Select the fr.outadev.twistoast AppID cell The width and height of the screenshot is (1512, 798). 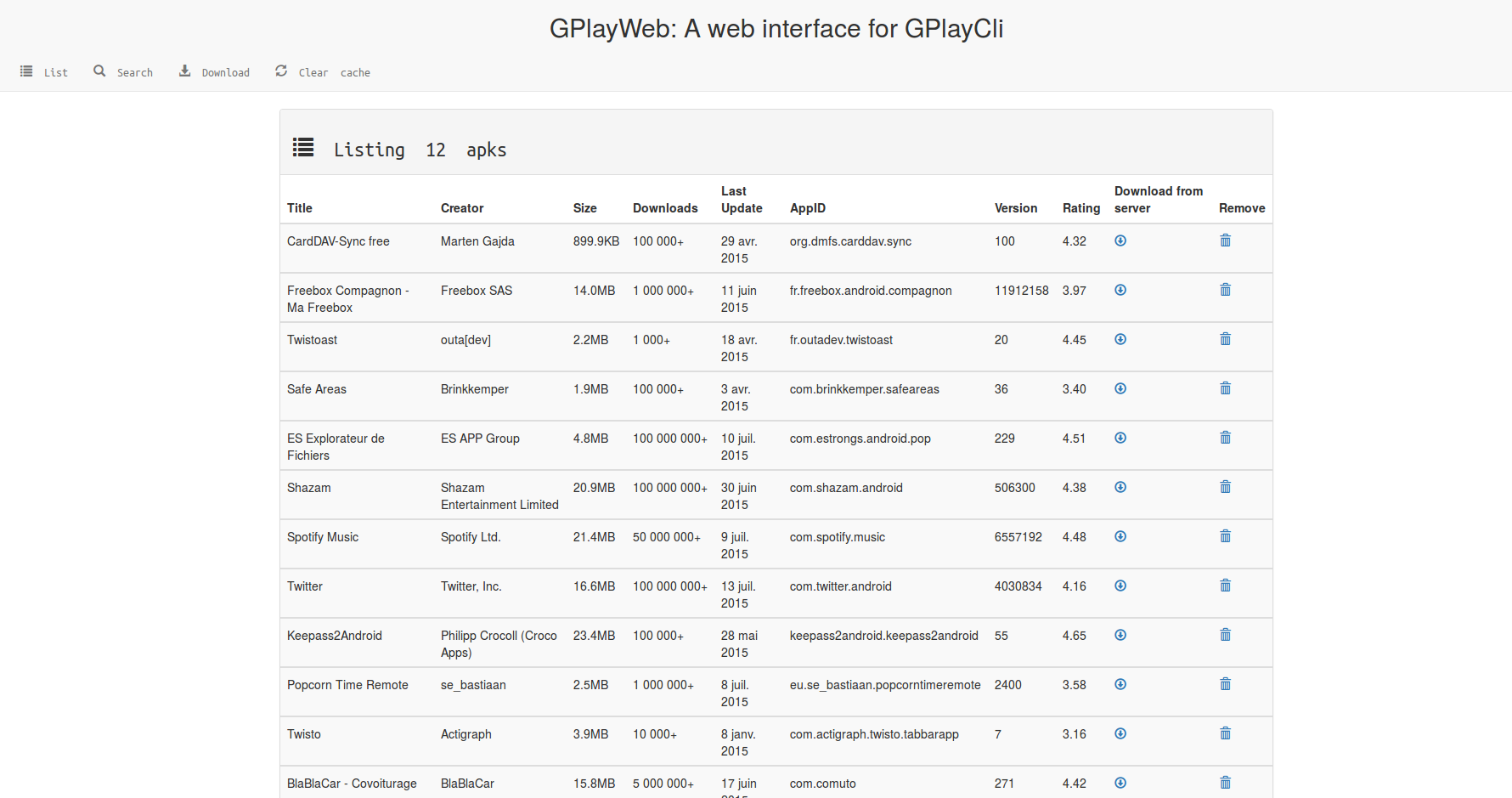[841, 340]
